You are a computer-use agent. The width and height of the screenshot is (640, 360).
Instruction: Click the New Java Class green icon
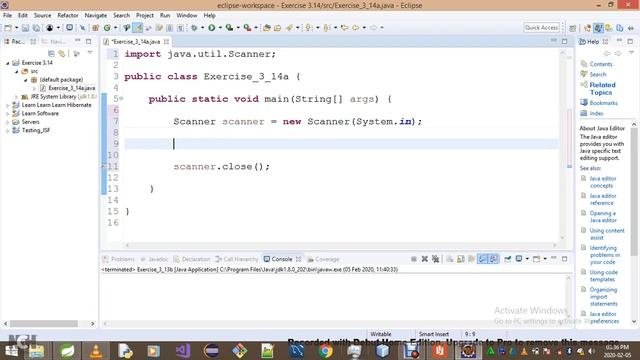coord(107,28)
